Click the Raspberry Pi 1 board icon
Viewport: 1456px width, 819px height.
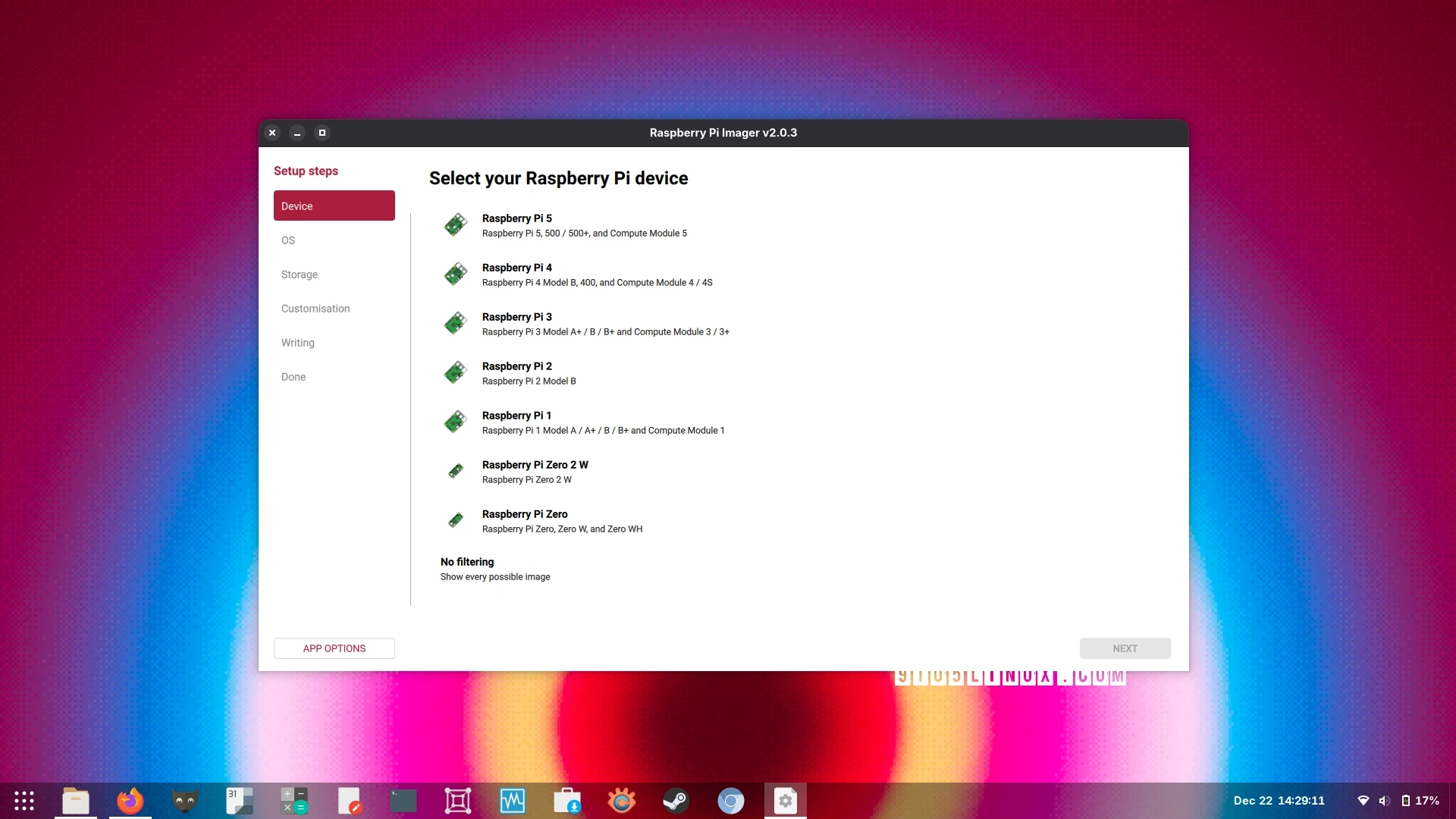click(455, 422)
